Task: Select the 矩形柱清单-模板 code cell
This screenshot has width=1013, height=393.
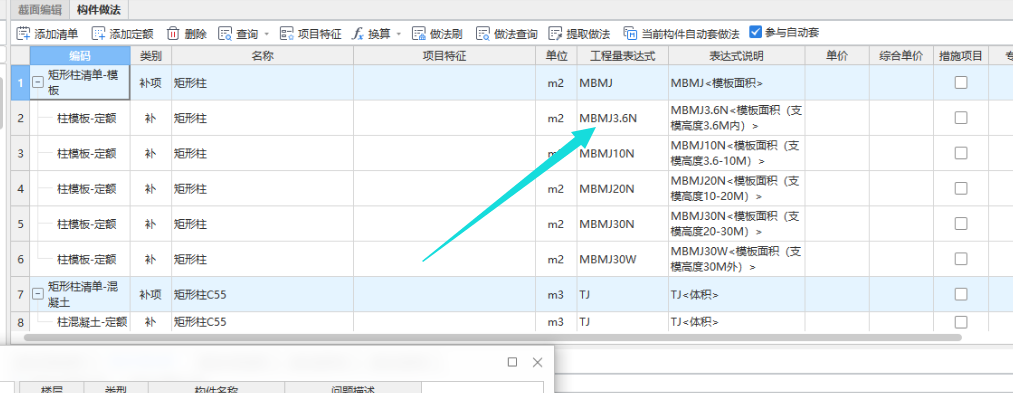Action: (80, 83)
